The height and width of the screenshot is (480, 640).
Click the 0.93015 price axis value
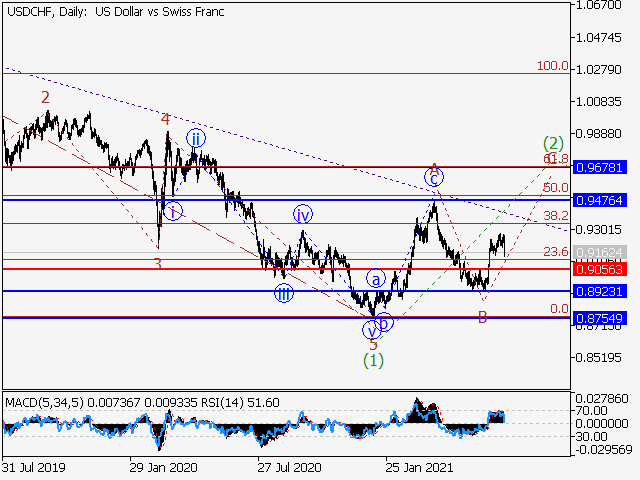599,229
